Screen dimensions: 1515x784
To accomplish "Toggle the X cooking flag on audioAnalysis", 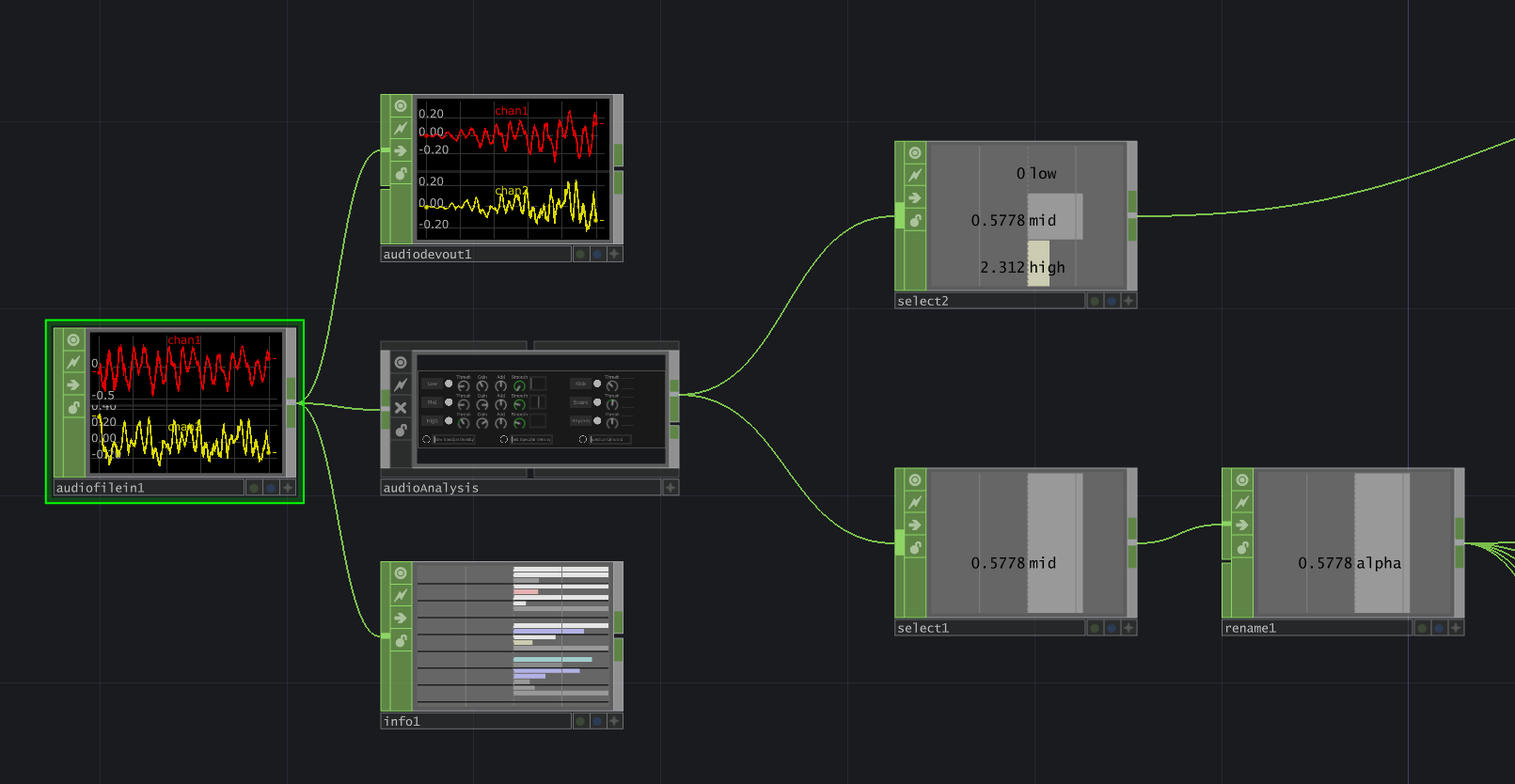I will [401, 407].
